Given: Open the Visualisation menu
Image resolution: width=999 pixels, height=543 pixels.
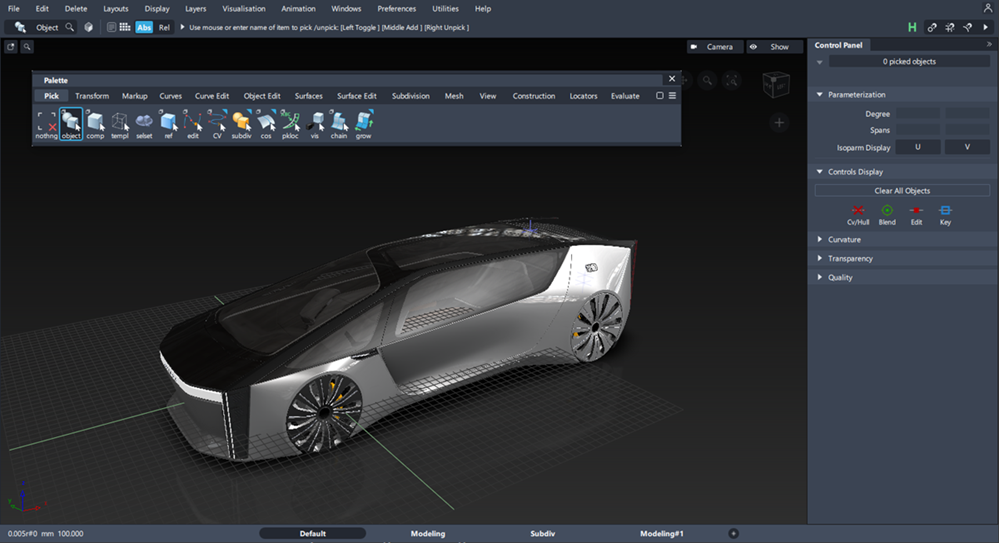Looking at the screenshot, I should 243,8.
